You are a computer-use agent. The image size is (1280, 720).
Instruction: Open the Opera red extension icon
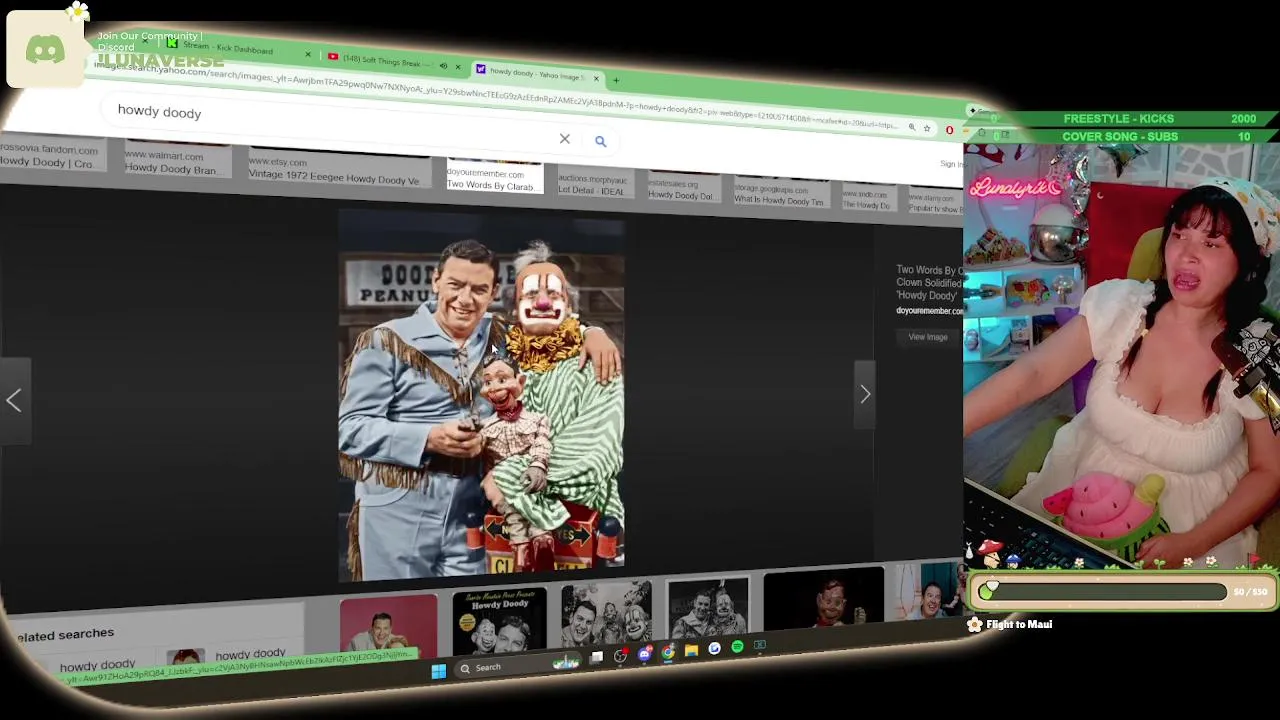[x=949, y=130]
